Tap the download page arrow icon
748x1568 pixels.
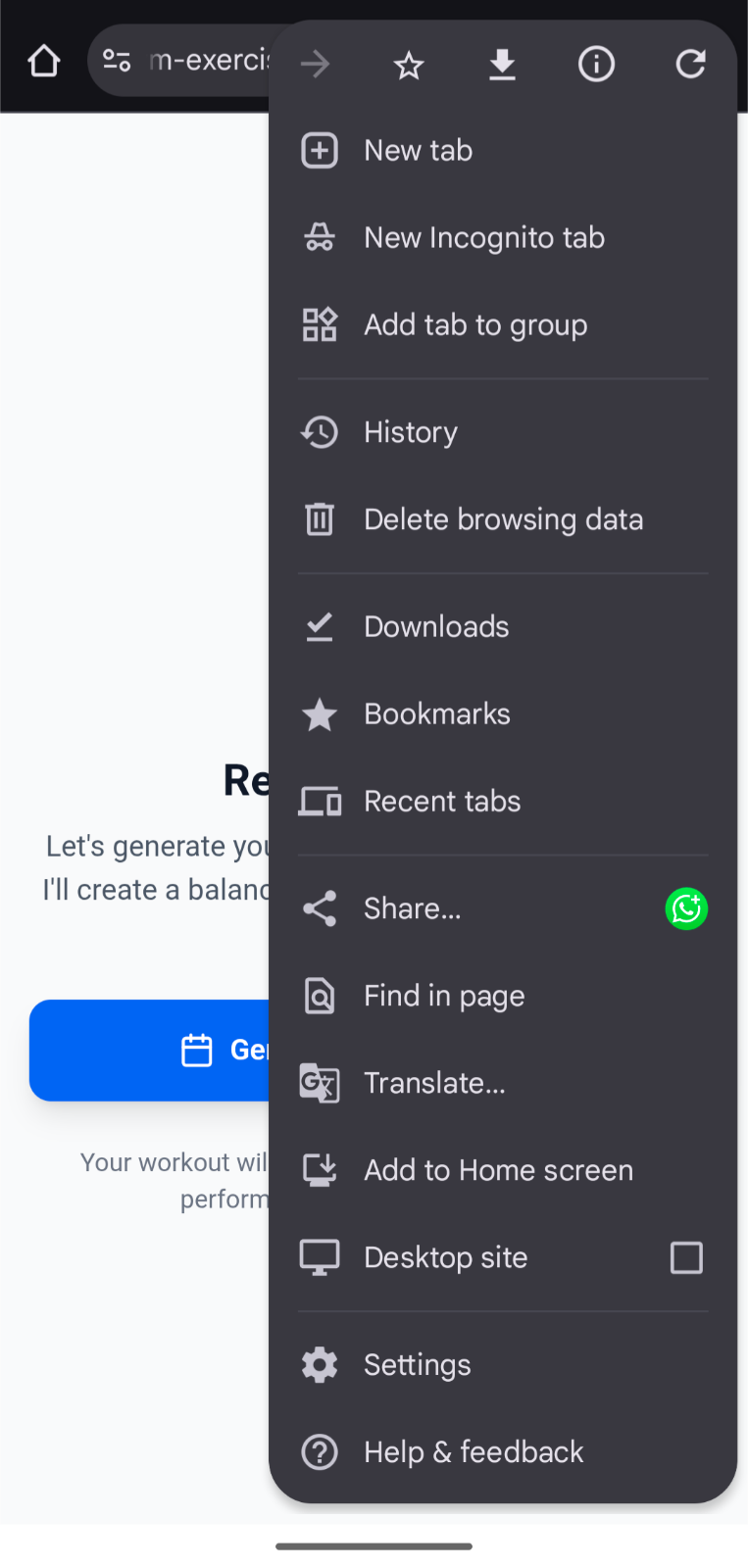[502, 66]
